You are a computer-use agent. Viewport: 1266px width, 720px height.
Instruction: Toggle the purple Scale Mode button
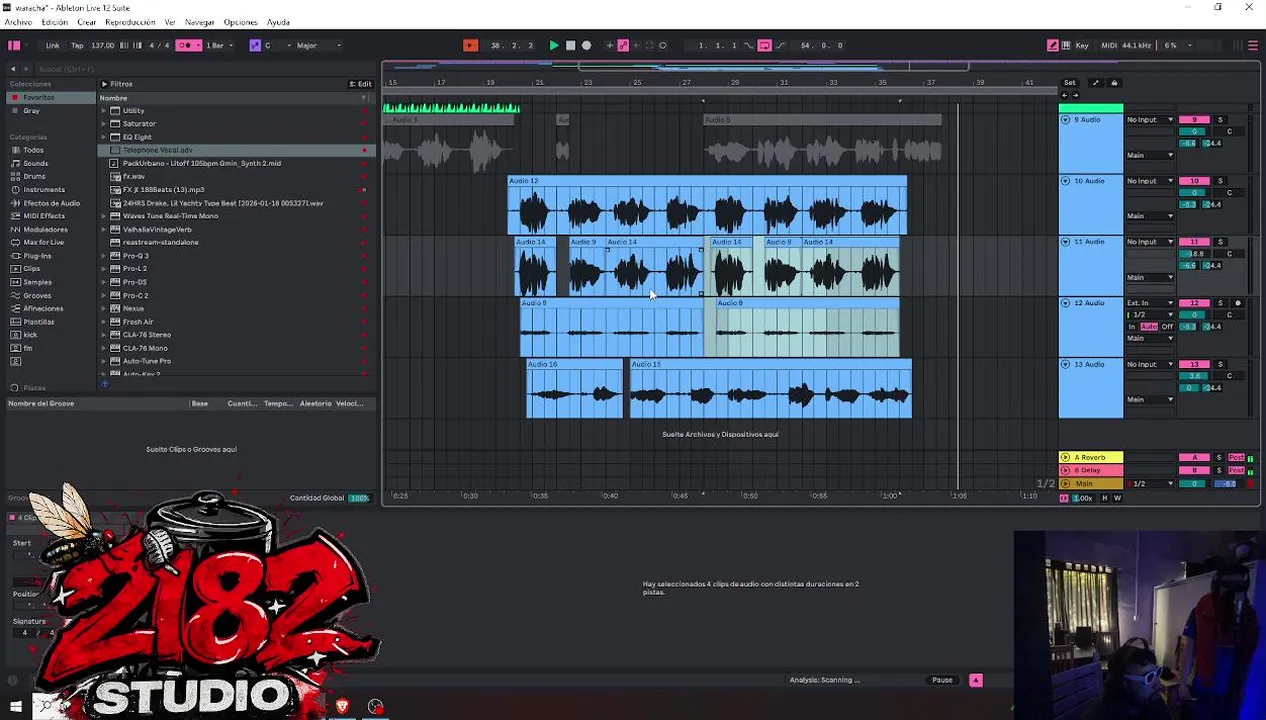(254, 45)
